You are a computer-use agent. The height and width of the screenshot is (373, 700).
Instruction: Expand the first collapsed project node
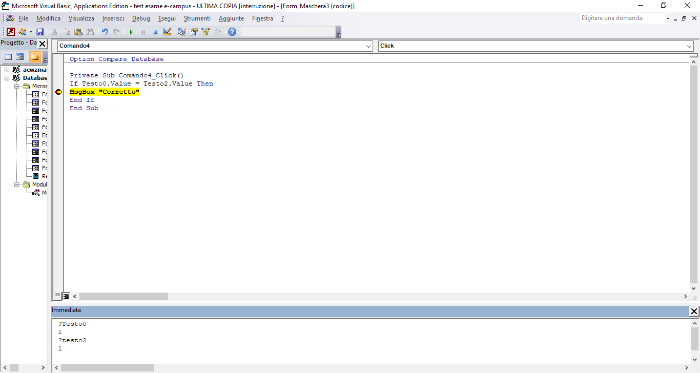pyautogui.click(x=7, y=70)
